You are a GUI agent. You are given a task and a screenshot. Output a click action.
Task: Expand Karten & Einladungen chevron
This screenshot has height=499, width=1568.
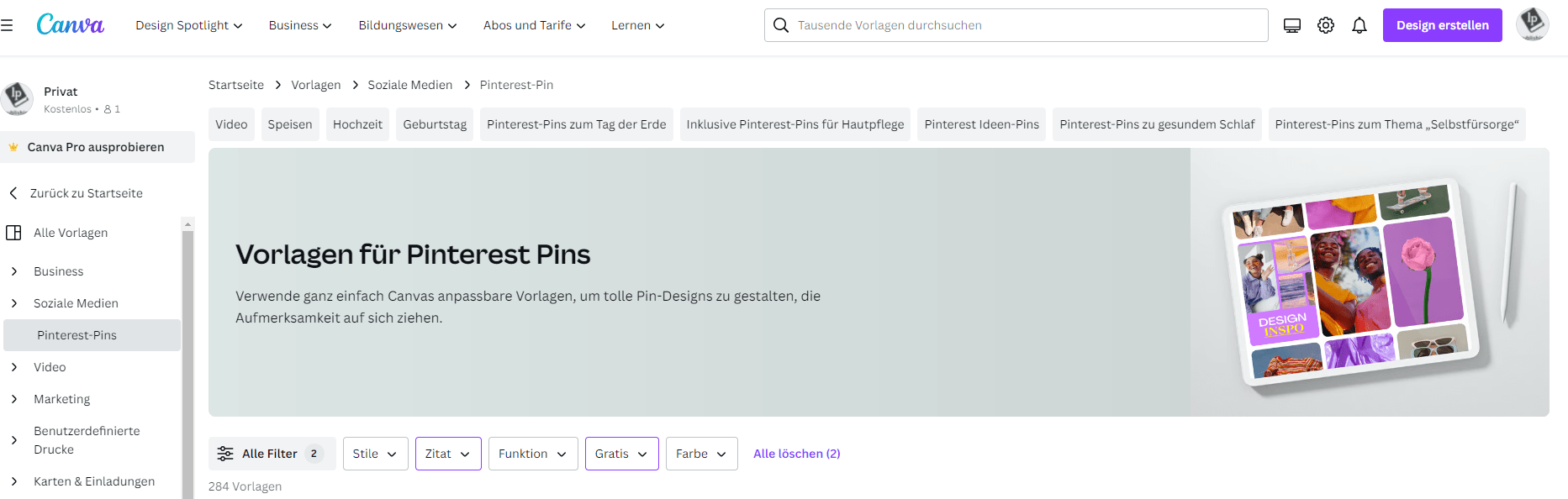click(x=14, y=481)
